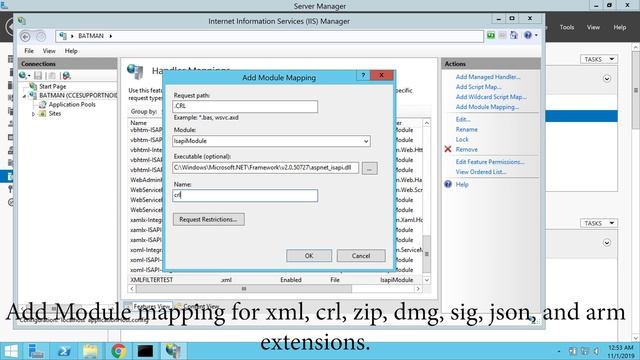Collapse lower Server Manager section chevron
640x360 pixels.
[x=607, y=243]
